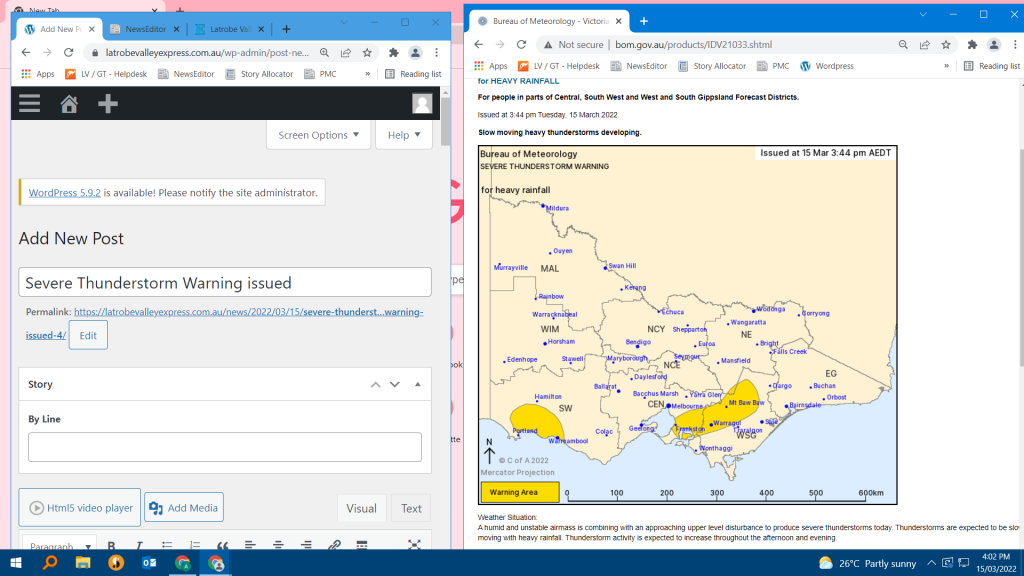1024x576 pixels.
Task: Open the Paragraph format dropdown
Action: [59, 545]
